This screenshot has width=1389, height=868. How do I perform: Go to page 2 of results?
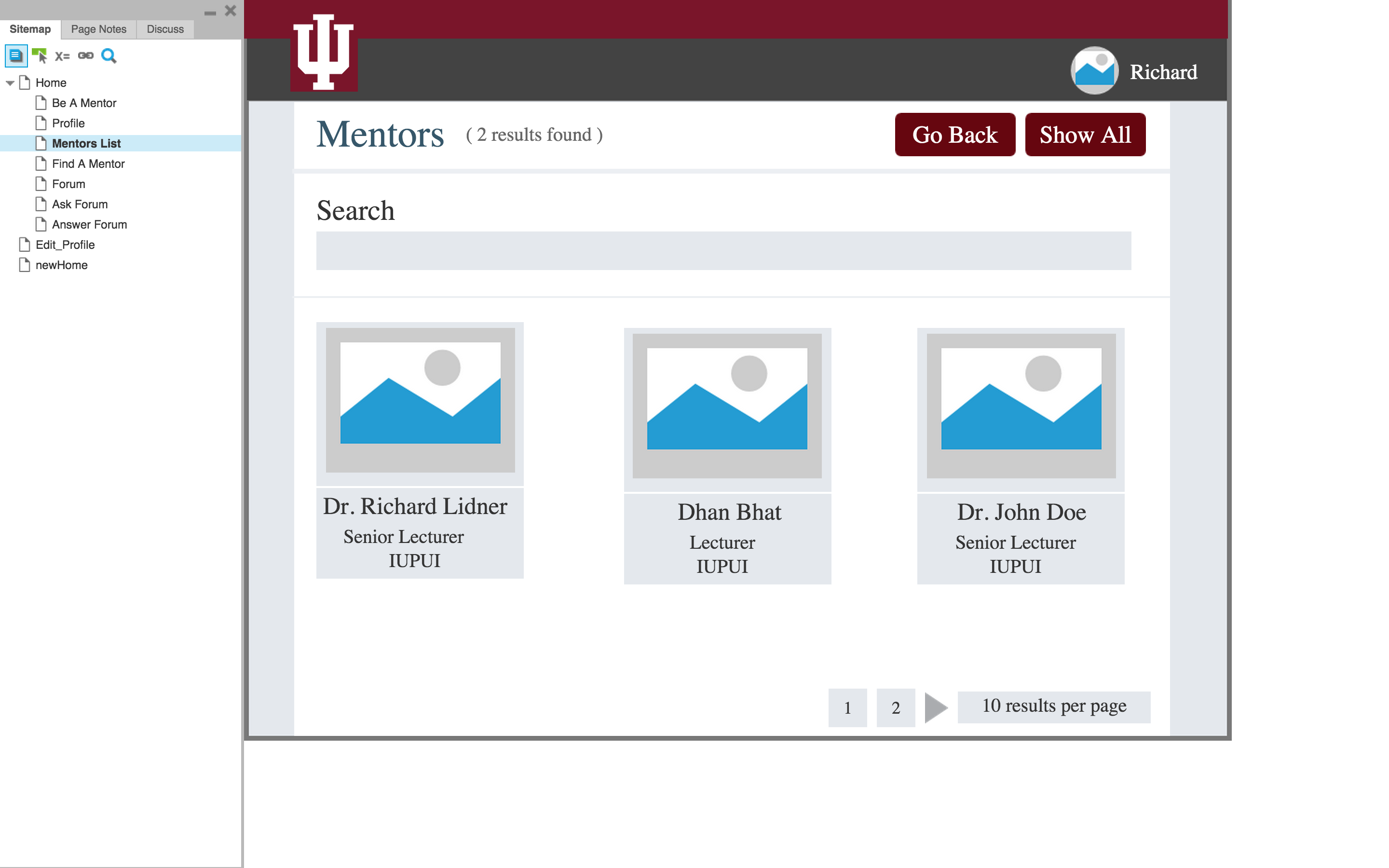(x=896, y=707)
